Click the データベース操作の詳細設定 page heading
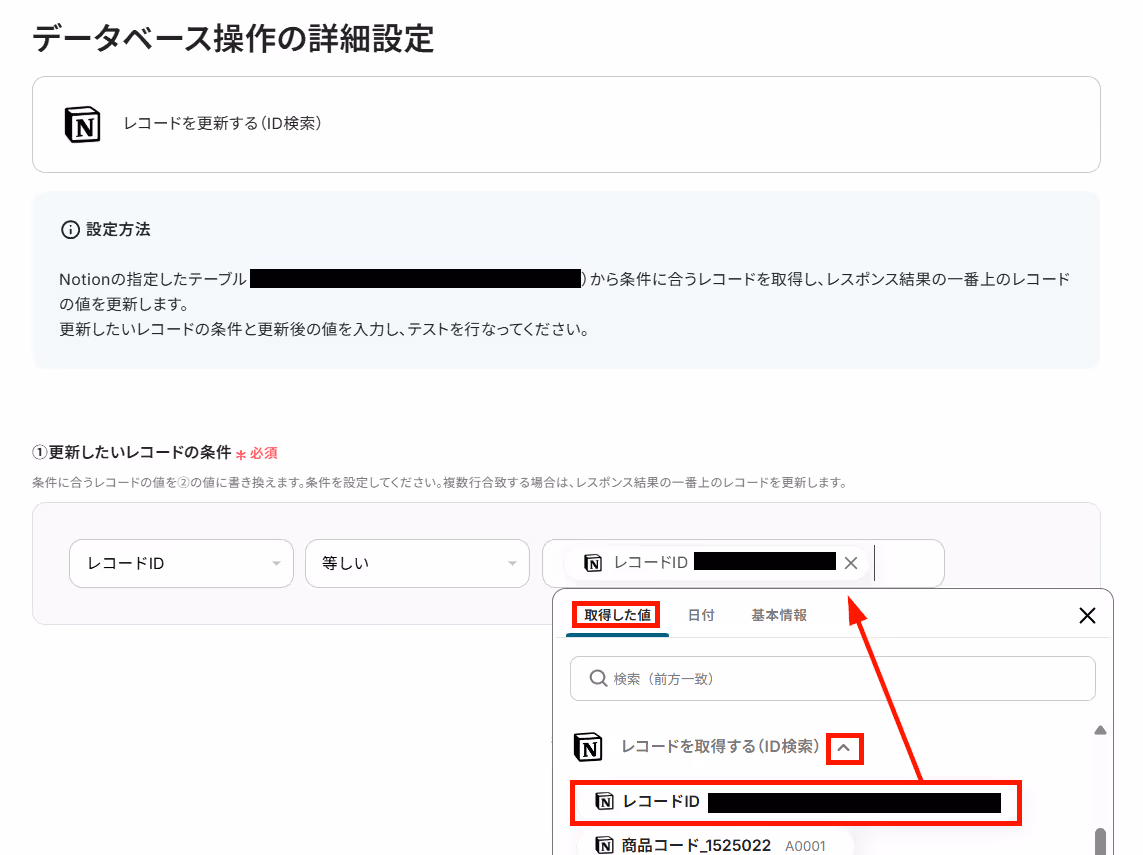 coord(233,39)
